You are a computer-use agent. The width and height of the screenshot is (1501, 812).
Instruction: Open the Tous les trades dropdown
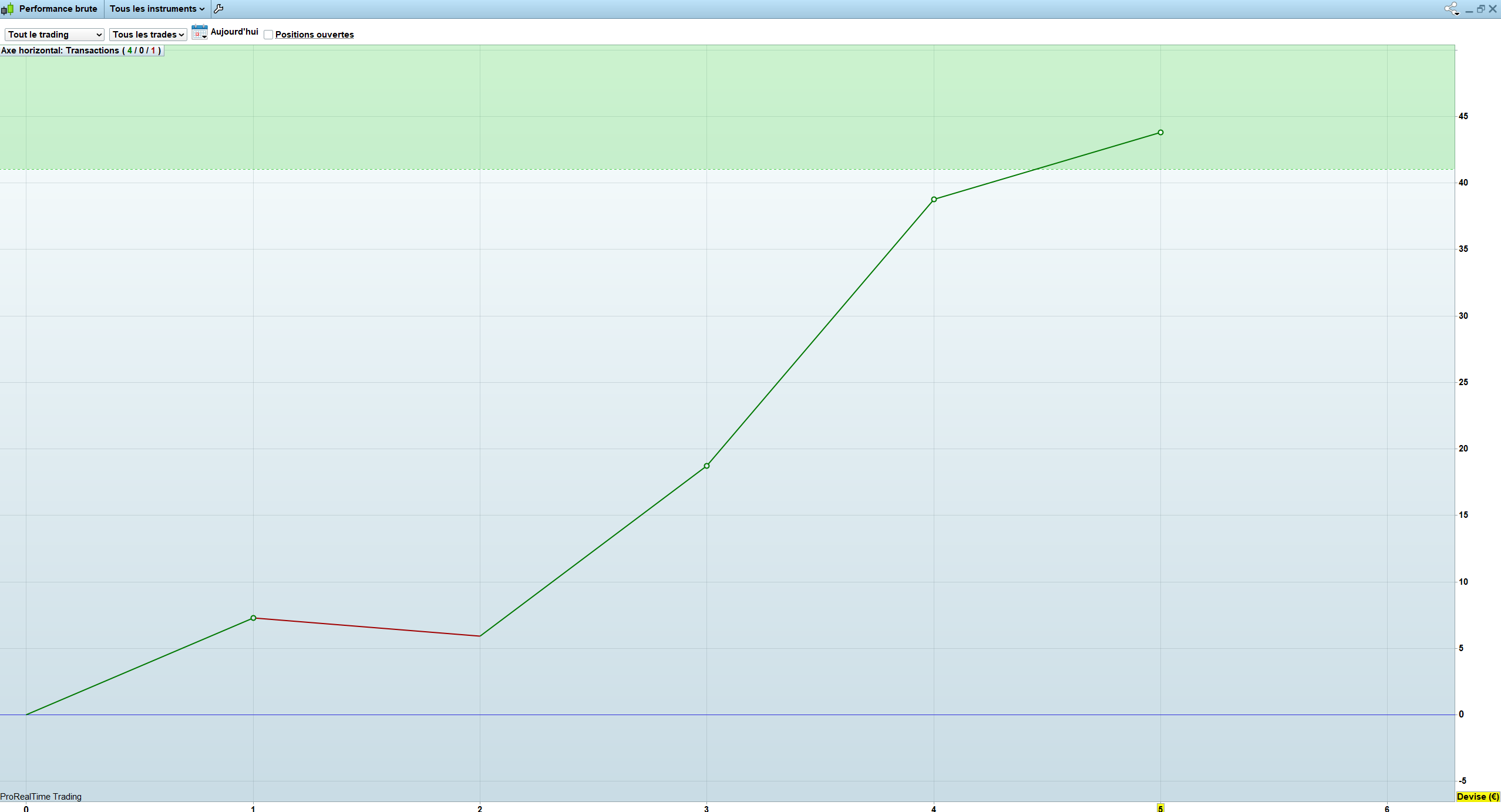(x=148, y=35)
